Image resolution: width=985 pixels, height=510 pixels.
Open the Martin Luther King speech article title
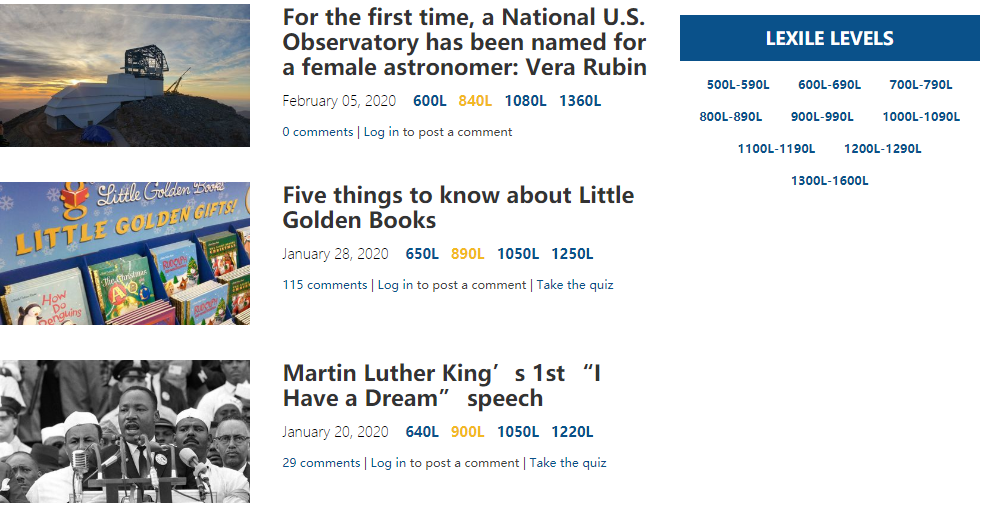click(442, 386)
